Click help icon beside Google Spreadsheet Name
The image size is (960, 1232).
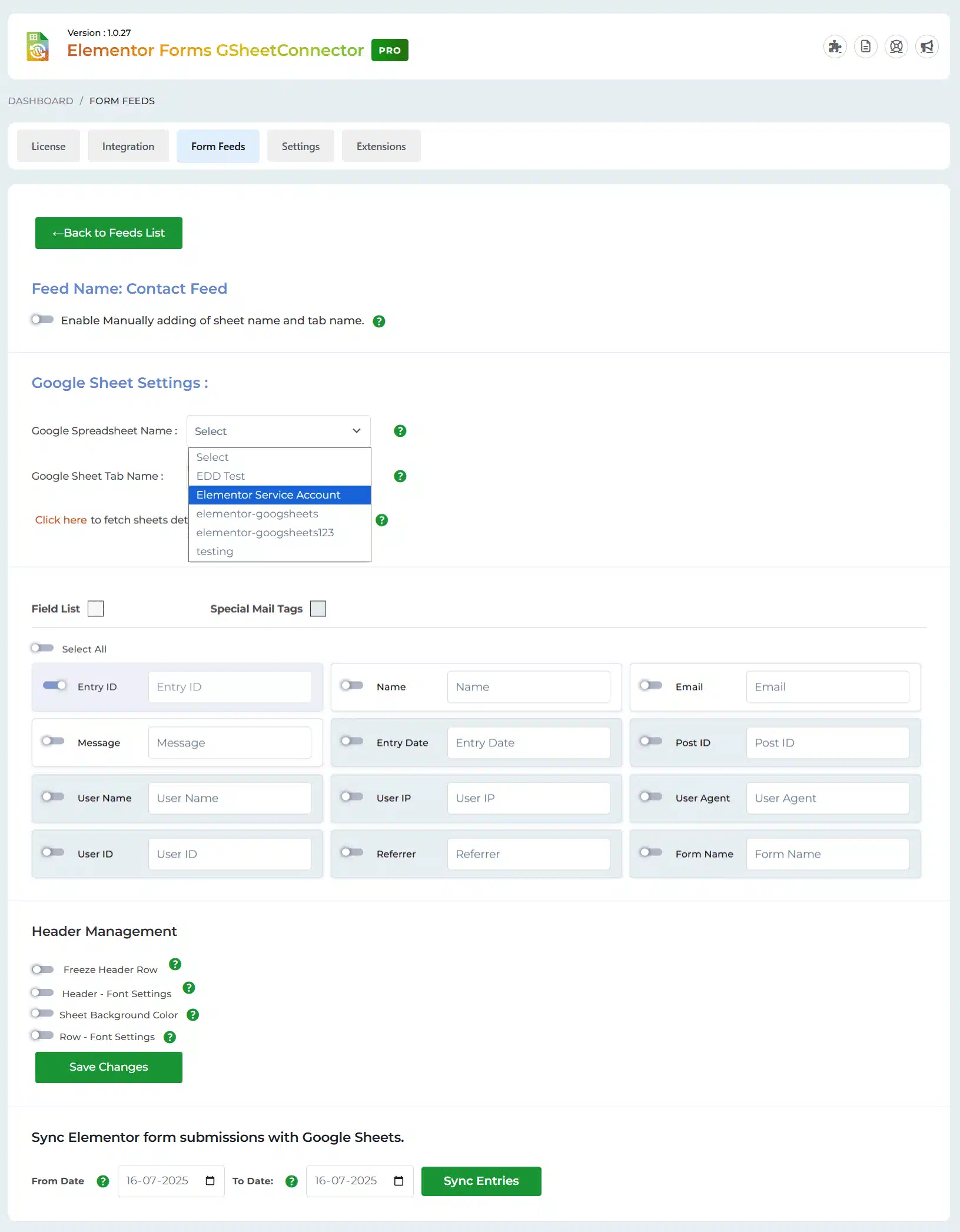(x=400, y=431)
